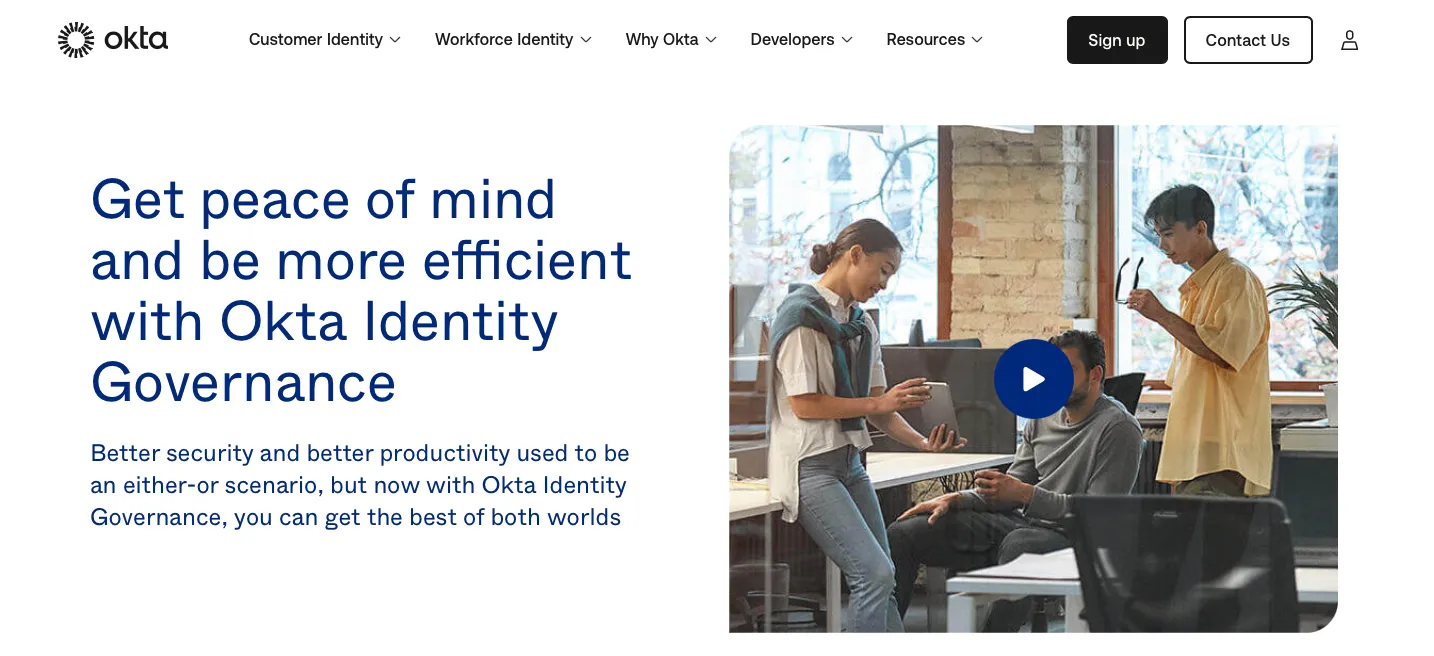Screen dimensions: 1434x656
Task: Expand the chevron beside Developers
Action: click(x=847, y=40)
